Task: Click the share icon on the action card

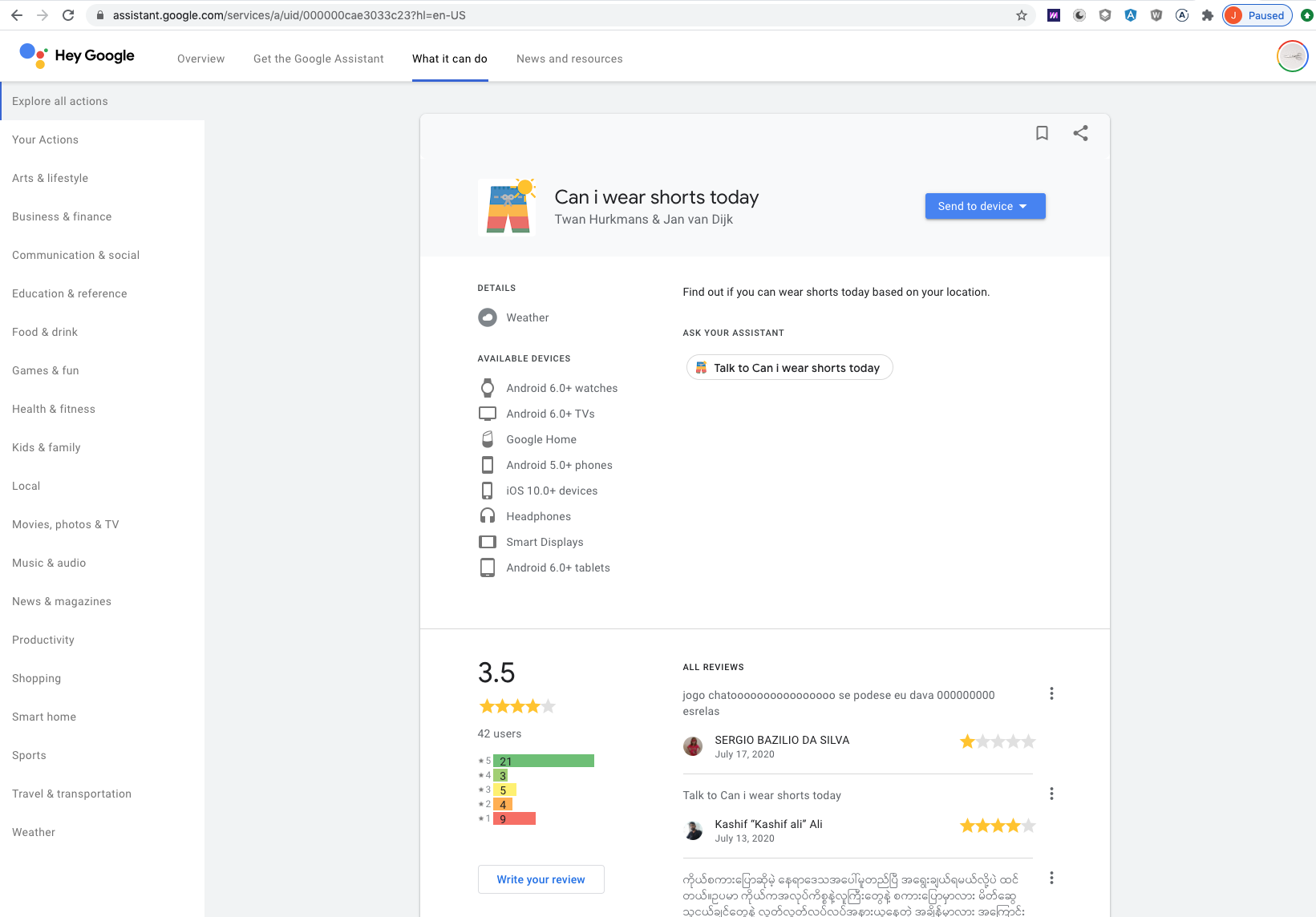Action: pos(1080,133)
